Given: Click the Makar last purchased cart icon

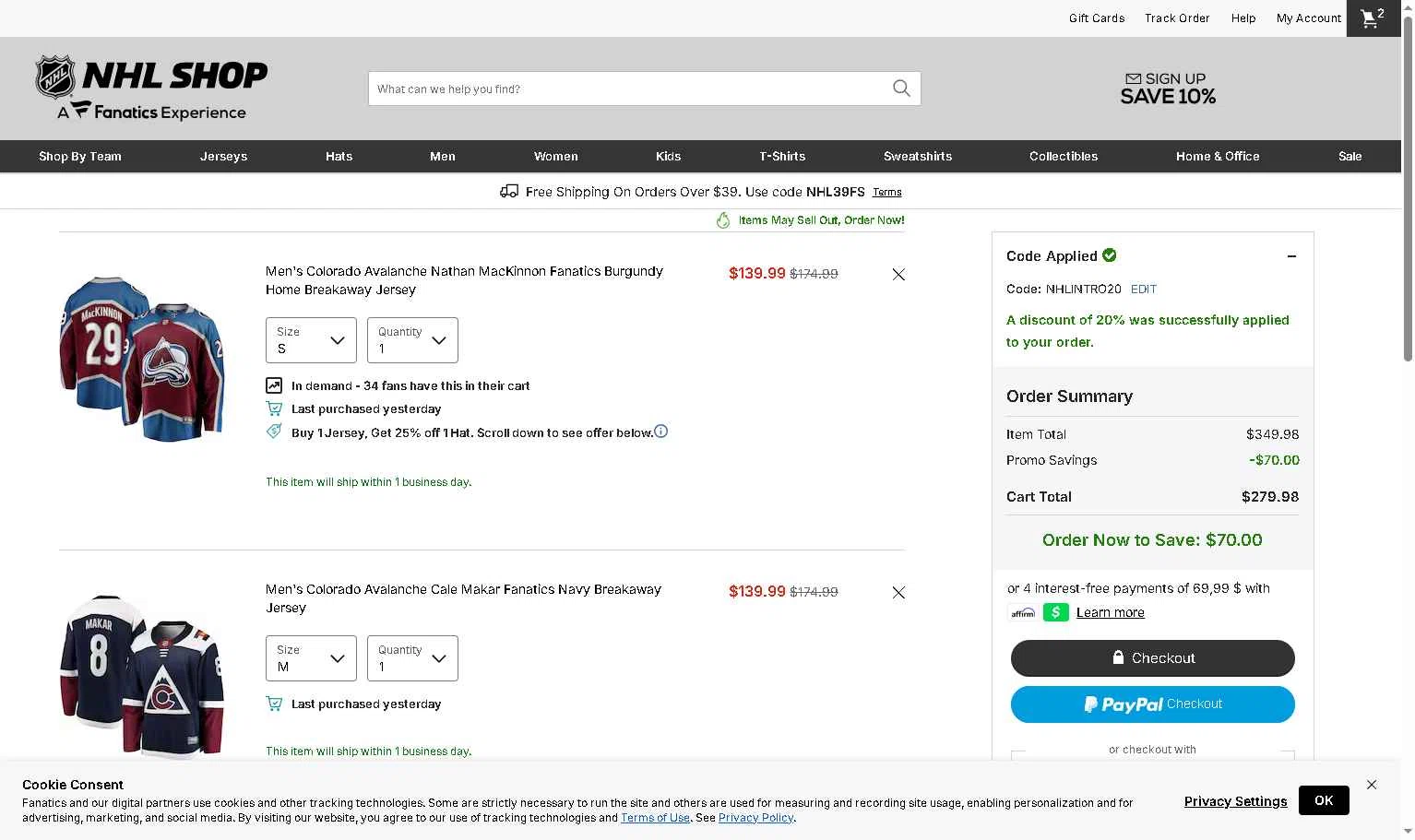Looking at the screenshot, I should [274, 704].
